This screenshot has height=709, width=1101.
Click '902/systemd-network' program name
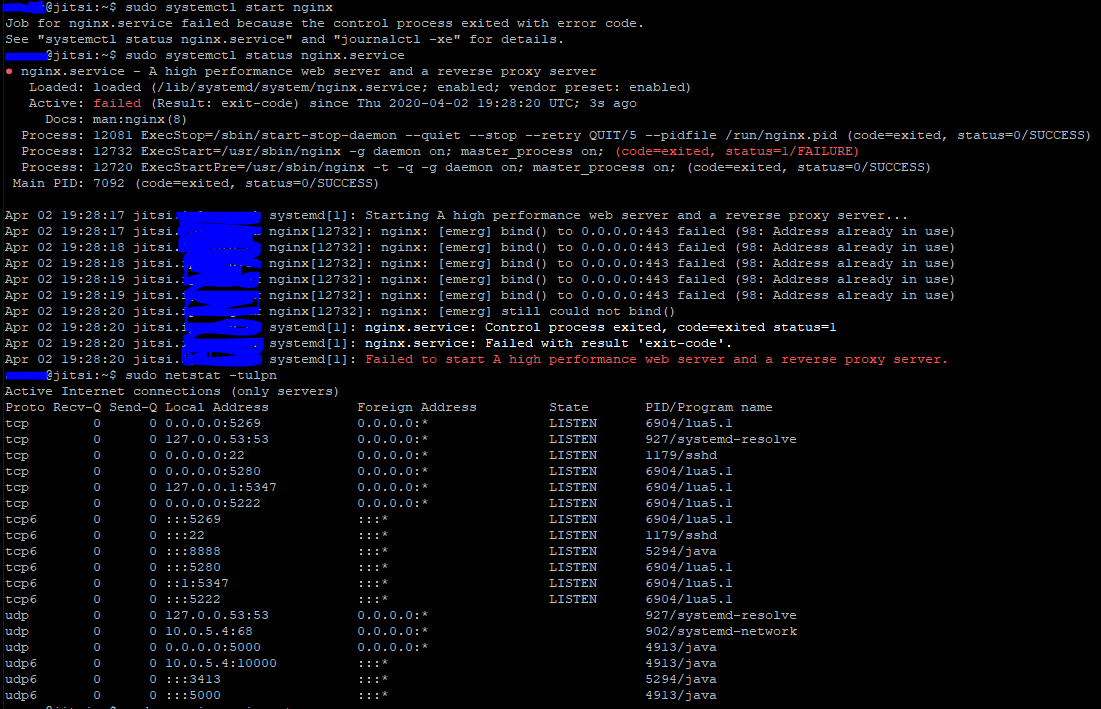coord(721,631)
